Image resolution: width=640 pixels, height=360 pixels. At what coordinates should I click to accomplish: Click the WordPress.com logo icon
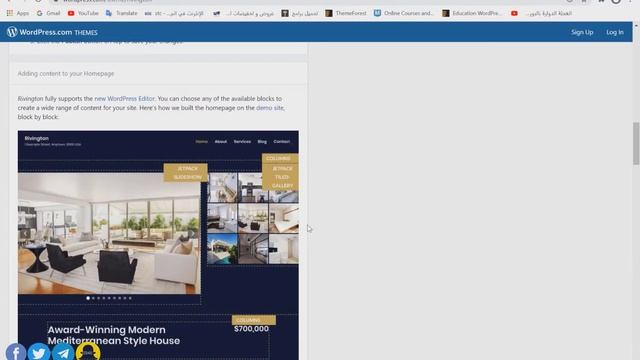coord(12,32)
